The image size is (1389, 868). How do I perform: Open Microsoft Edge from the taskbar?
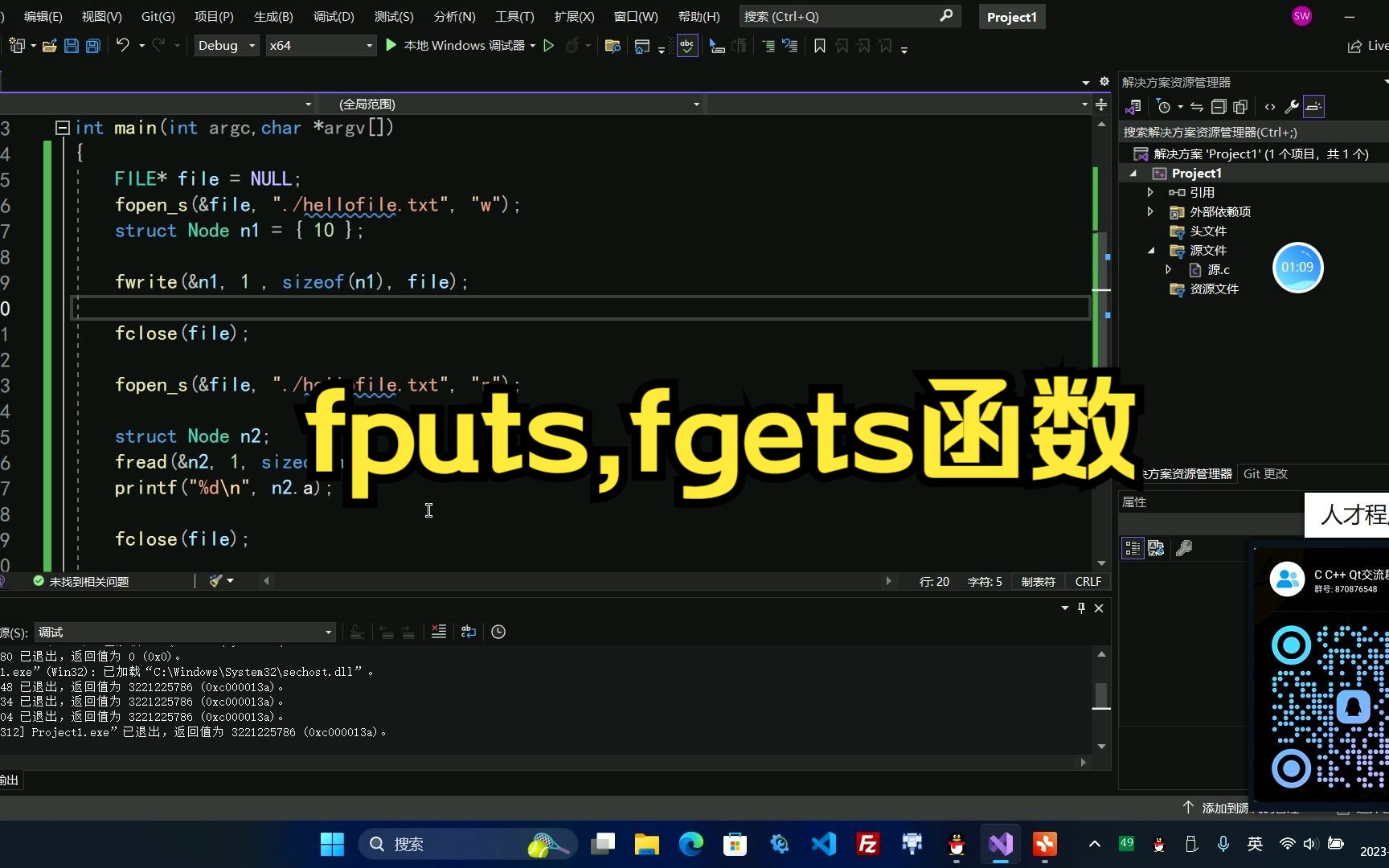click(x=691, y=845)
